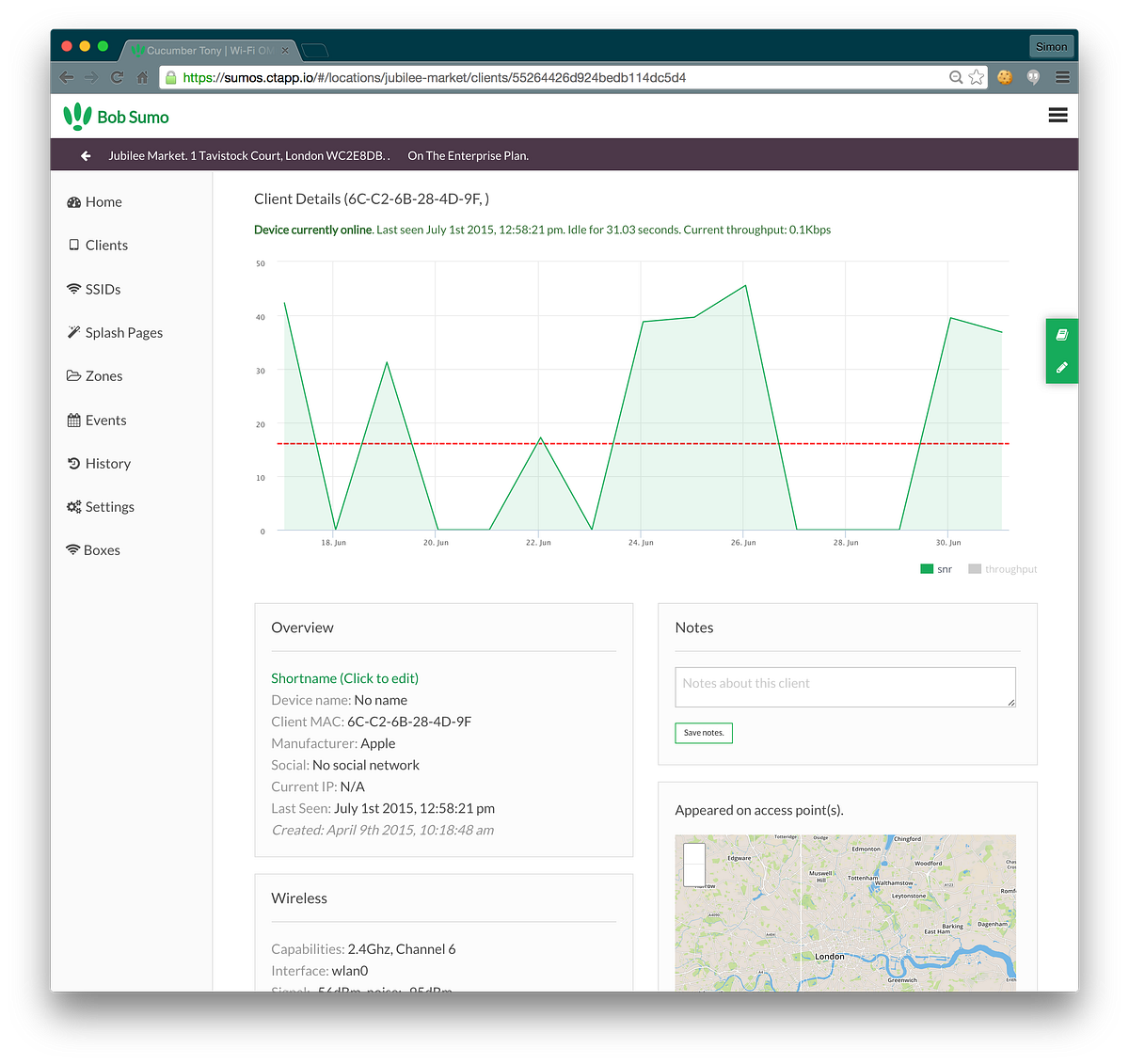
Task: Navigate to the Zones section
Action: 103,375
